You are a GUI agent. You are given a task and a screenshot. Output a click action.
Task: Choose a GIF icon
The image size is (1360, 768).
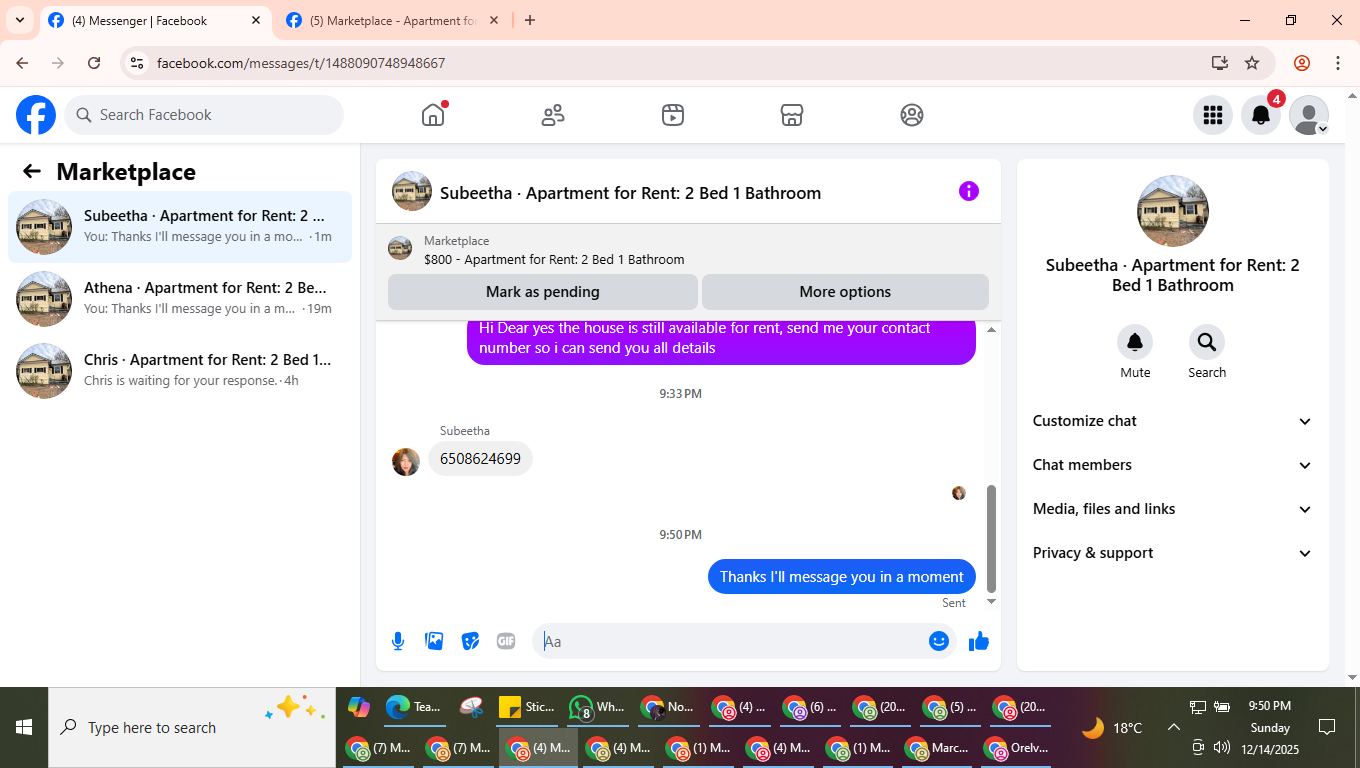[506, 641]
